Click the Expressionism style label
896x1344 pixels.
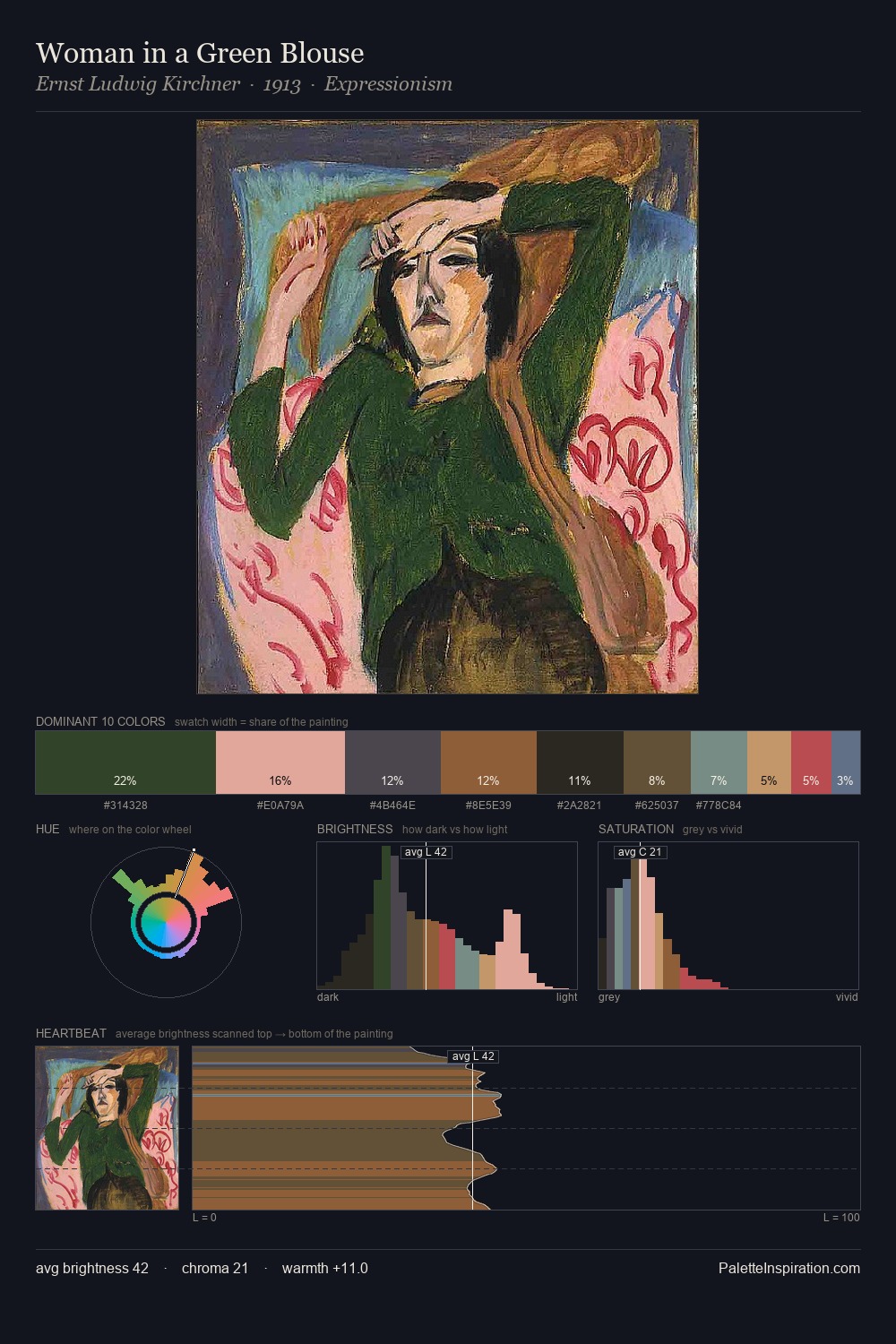(x=388, y=84)
